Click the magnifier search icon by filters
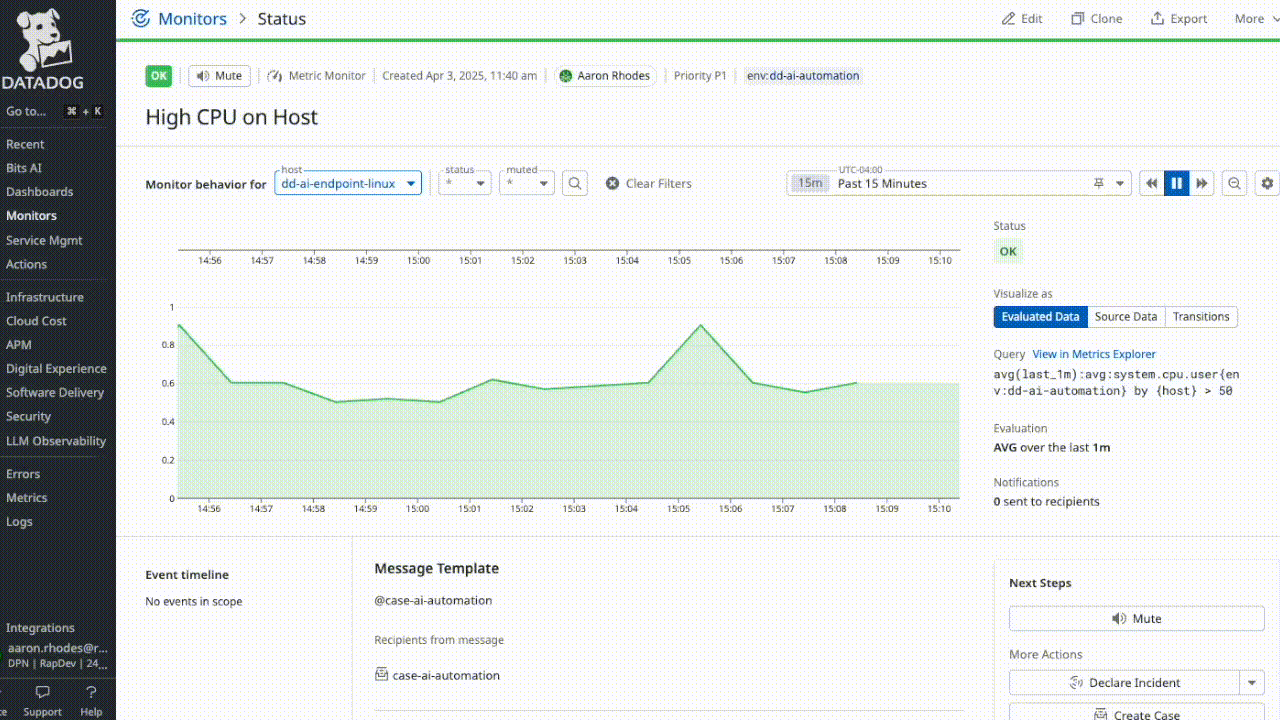1280x720 pixels. [575, 183]
